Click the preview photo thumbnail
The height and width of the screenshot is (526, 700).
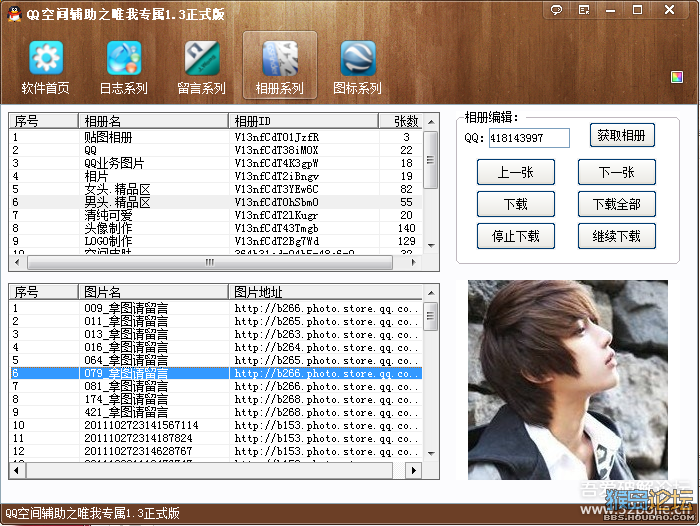click(x=568, y=380)
